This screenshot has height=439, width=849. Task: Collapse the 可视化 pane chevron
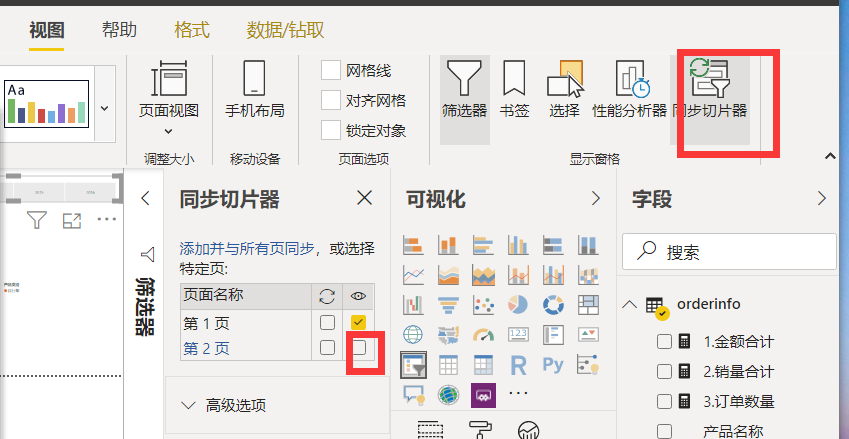point(596,199)
